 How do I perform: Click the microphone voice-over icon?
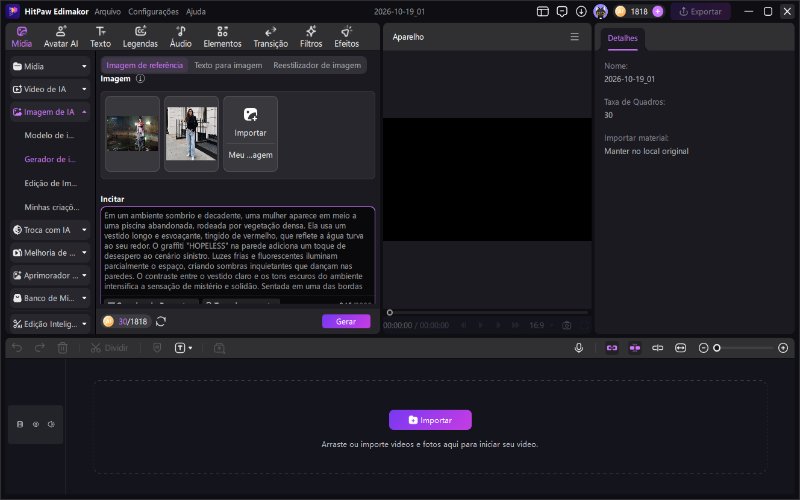click(579, 348)
